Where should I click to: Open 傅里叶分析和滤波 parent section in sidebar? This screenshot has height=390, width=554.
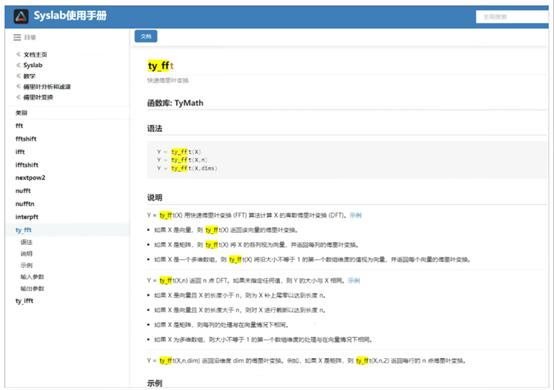(x=47, y=87)
